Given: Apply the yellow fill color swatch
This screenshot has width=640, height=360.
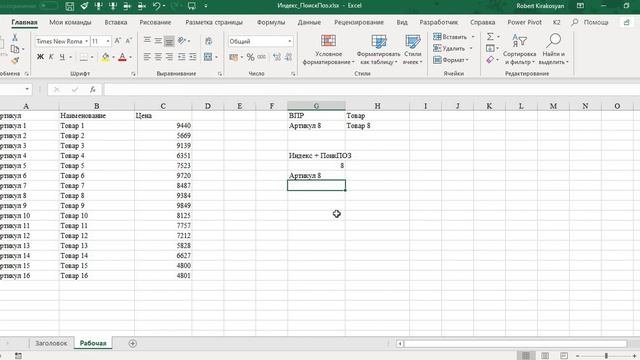Looking at the screenshot, I should (105, 57).
